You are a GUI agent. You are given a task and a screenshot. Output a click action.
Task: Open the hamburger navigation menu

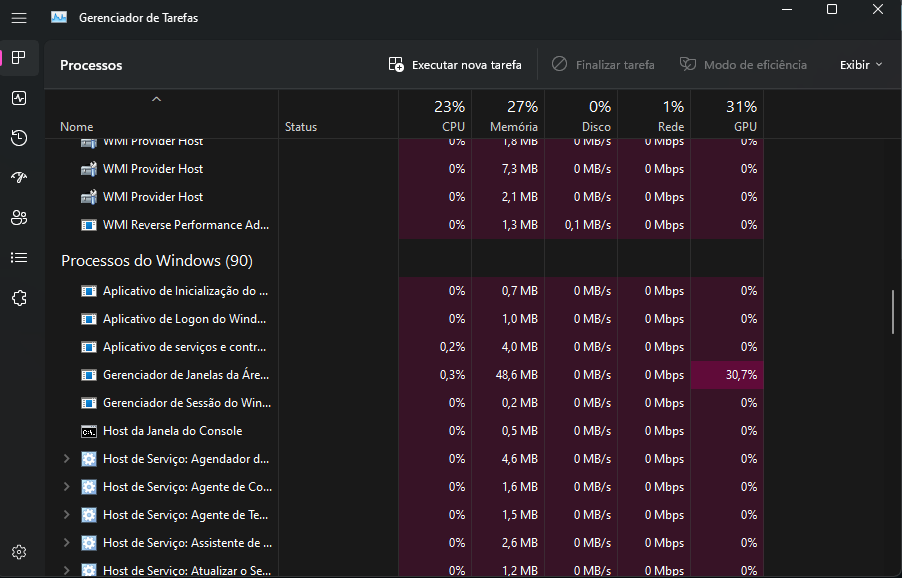coord(19,18)
